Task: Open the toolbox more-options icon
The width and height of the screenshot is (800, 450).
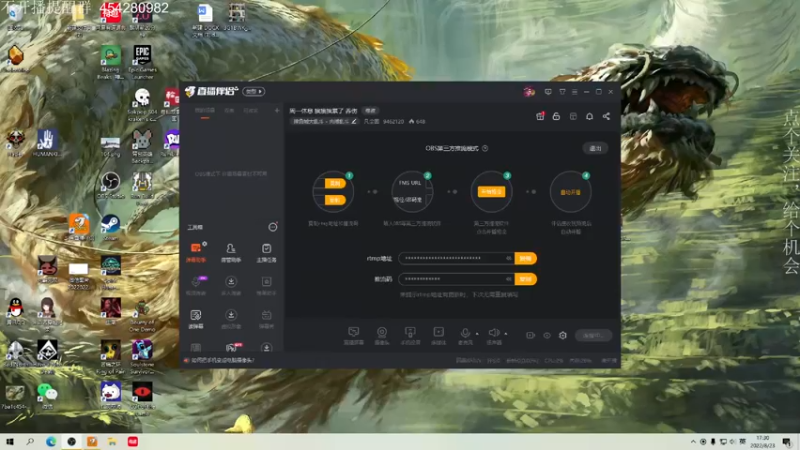Action: [273, 227]
